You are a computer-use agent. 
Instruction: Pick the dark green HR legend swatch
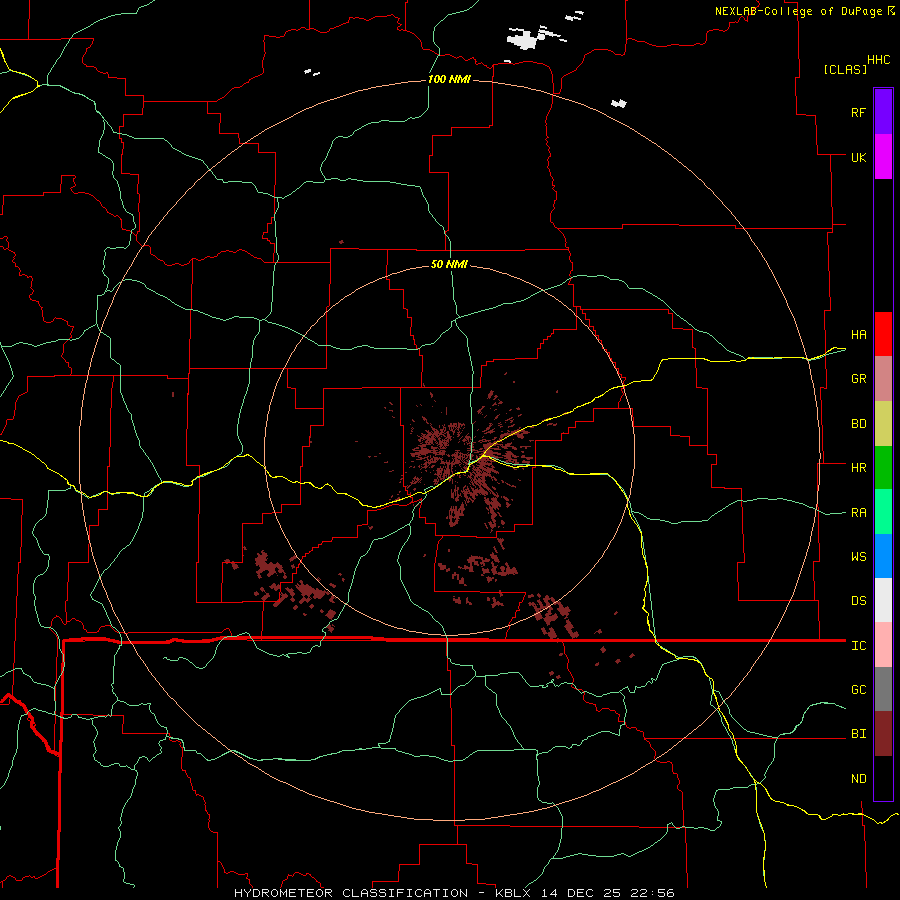[883, 468]
